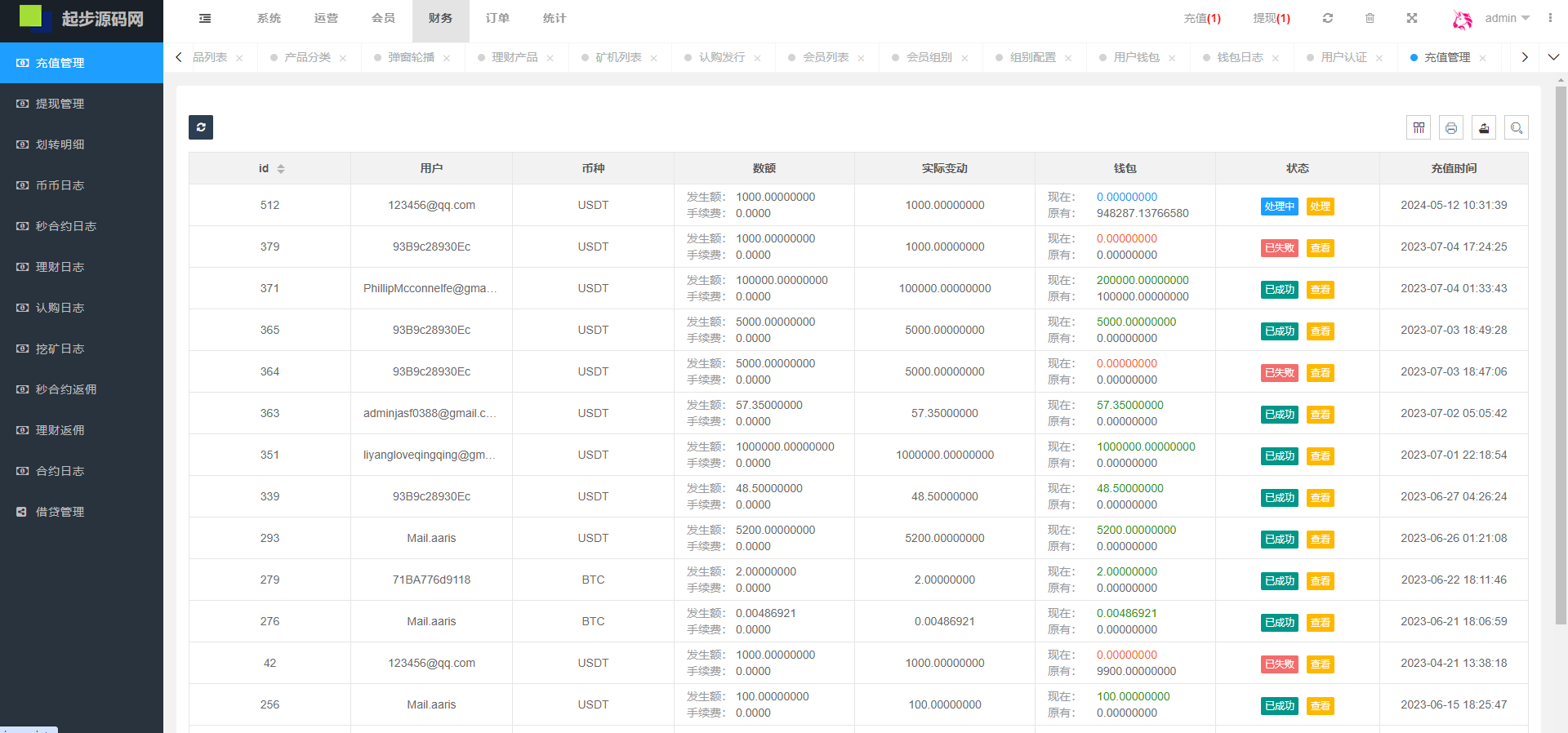Sort the table by the id column arrows
This screenshot has height=733, width=1568.
(281, 169)
